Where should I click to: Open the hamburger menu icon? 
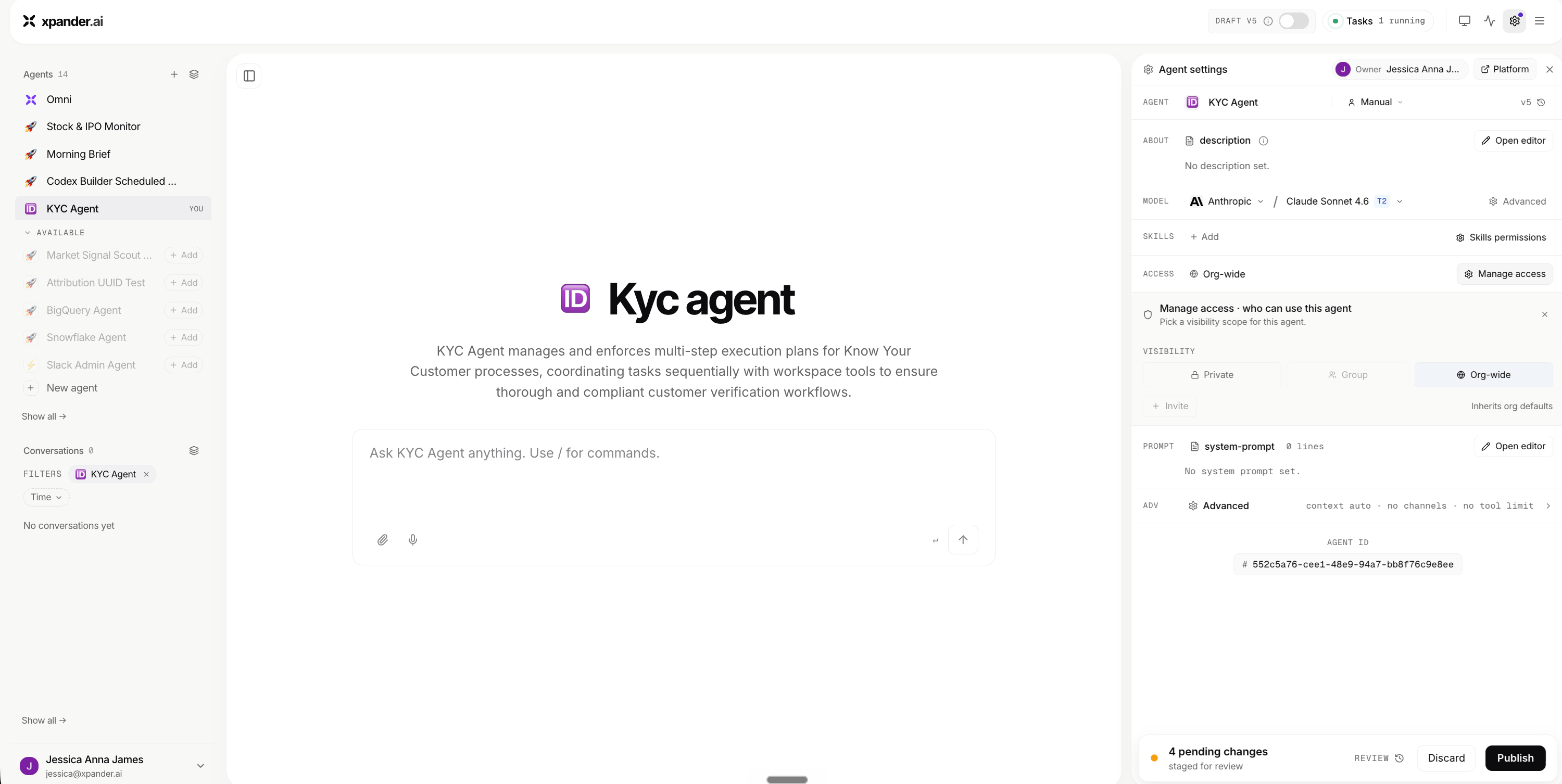[x=1540, y=21]
